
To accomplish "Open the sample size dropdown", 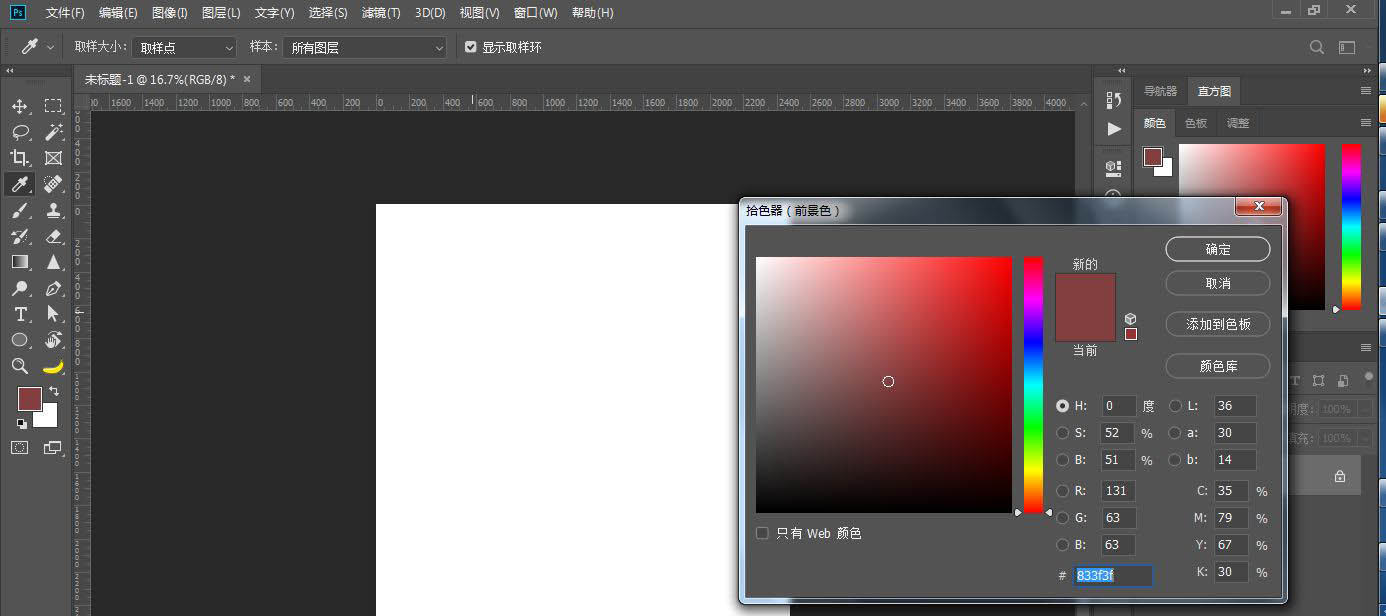I will click(x=185, y=47).
